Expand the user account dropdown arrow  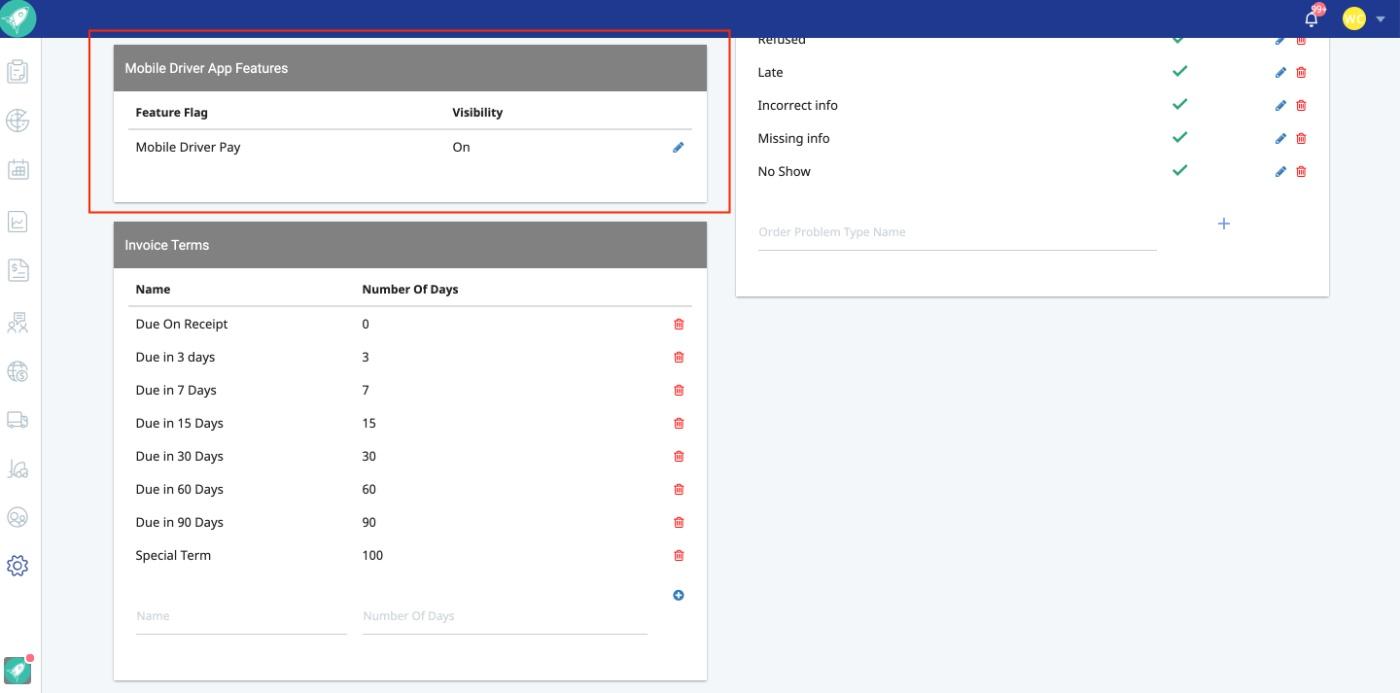(x=1381, y=19)
